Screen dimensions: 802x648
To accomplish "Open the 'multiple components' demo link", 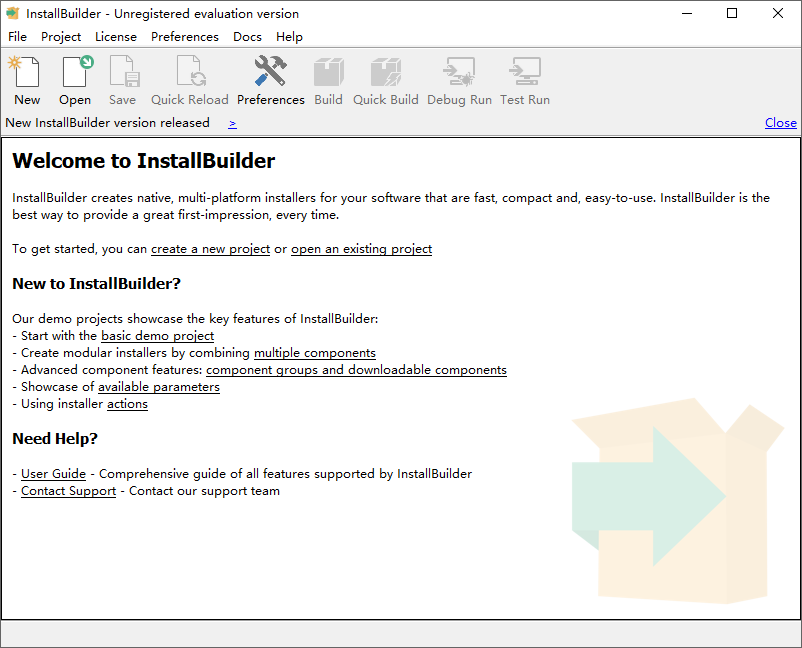I will (x=315, y=353).
